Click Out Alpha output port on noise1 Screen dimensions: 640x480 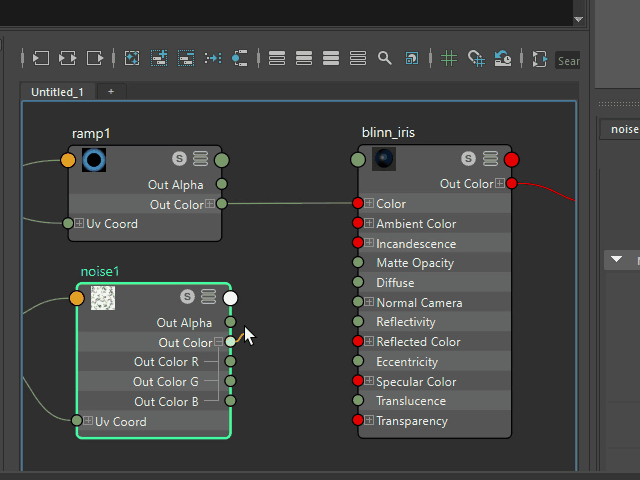click(230, 322)
